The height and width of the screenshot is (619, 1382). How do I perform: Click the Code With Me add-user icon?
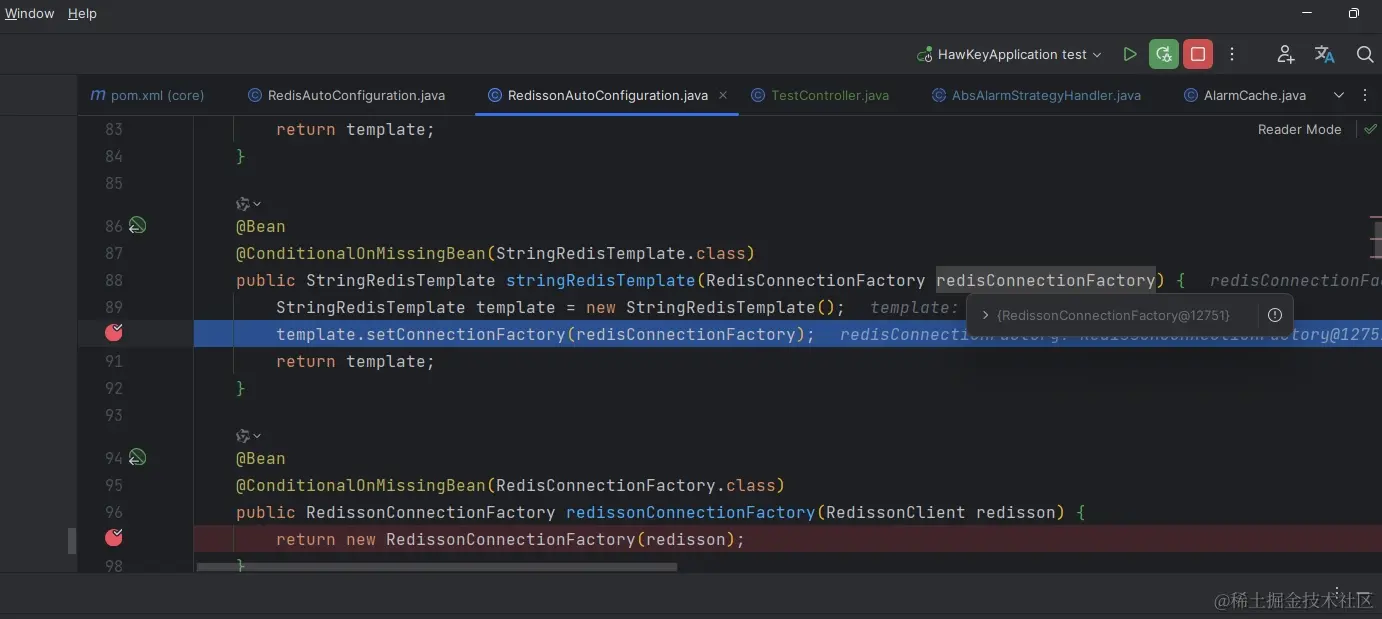point(1286,55)
